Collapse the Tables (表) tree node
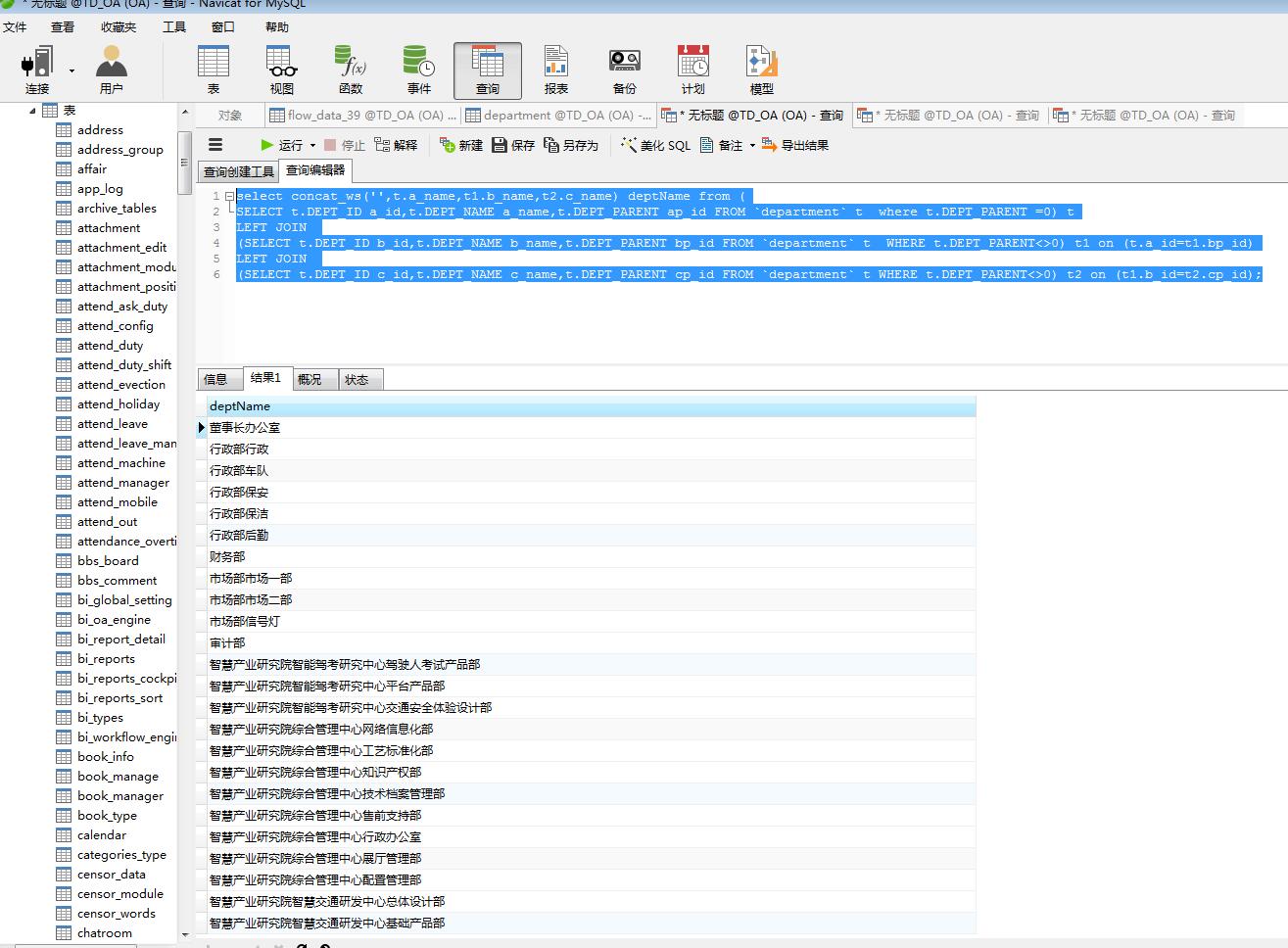Image resolution: width=1288 pixels, height=948 pixels. click(32, 111)
